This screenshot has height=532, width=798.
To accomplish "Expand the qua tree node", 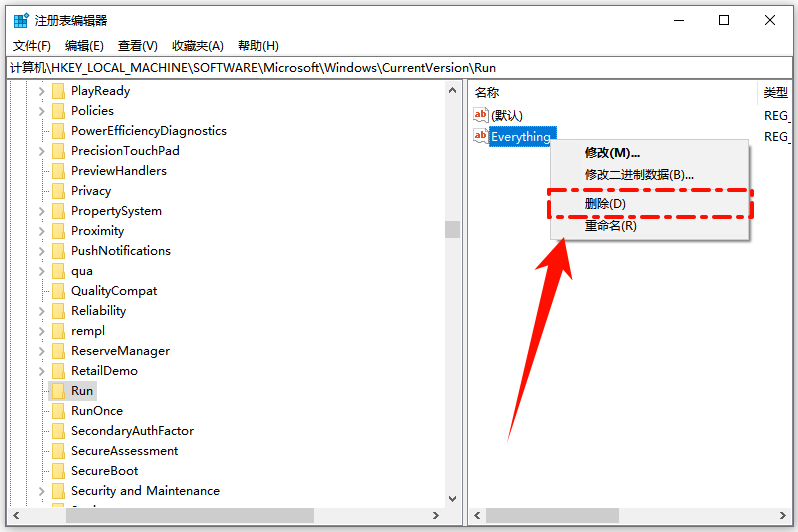I will coord(42,271).
